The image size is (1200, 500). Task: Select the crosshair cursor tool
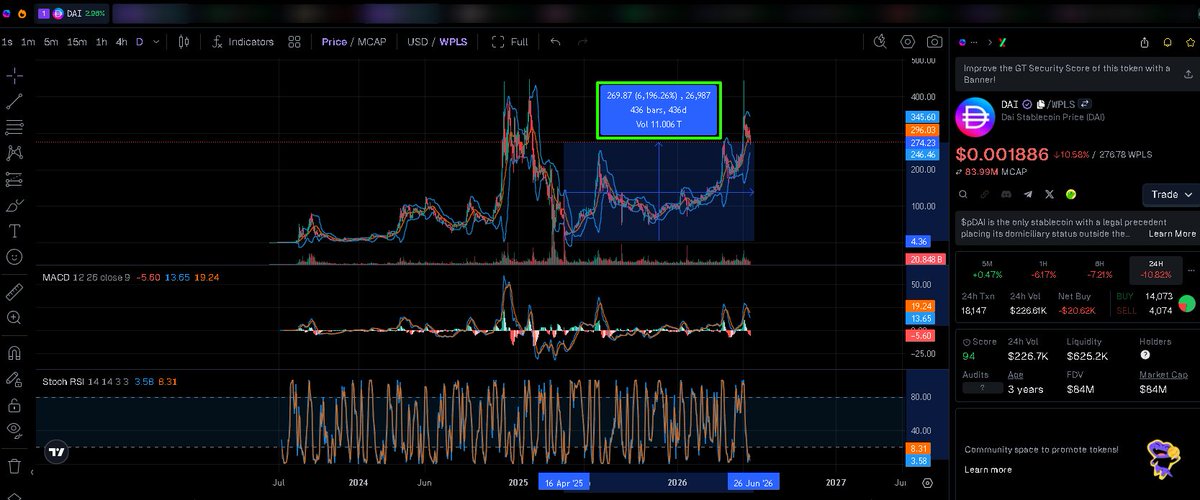point(15,75)
